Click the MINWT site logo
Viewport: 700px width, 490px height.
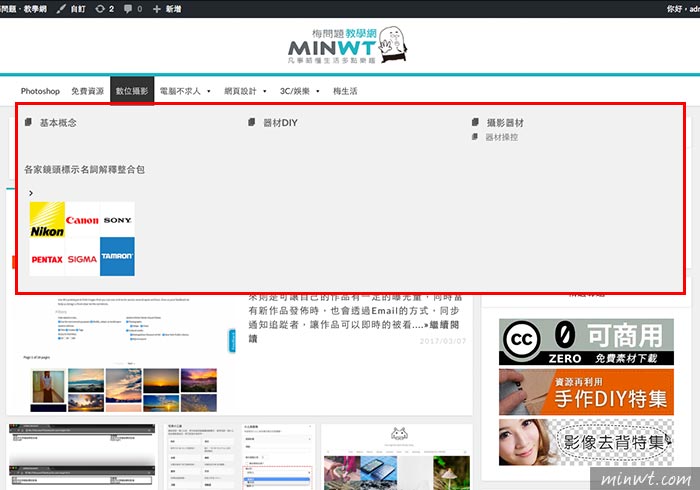(332, 46)
